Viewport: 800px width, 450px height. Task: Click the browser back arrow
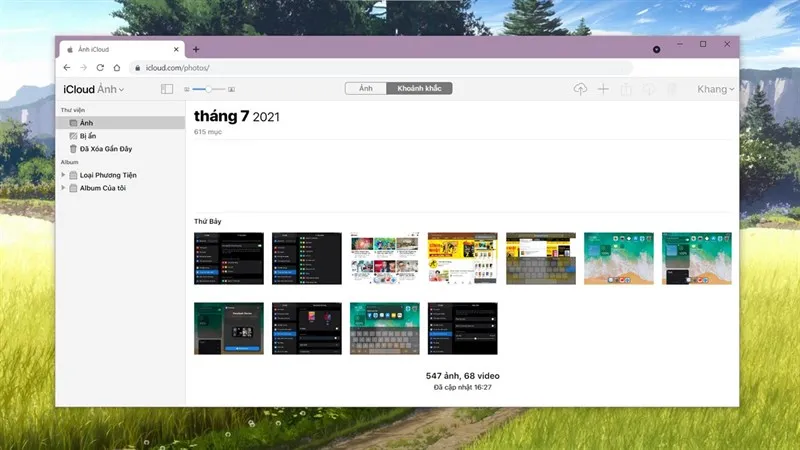click(x=67, y=67)
